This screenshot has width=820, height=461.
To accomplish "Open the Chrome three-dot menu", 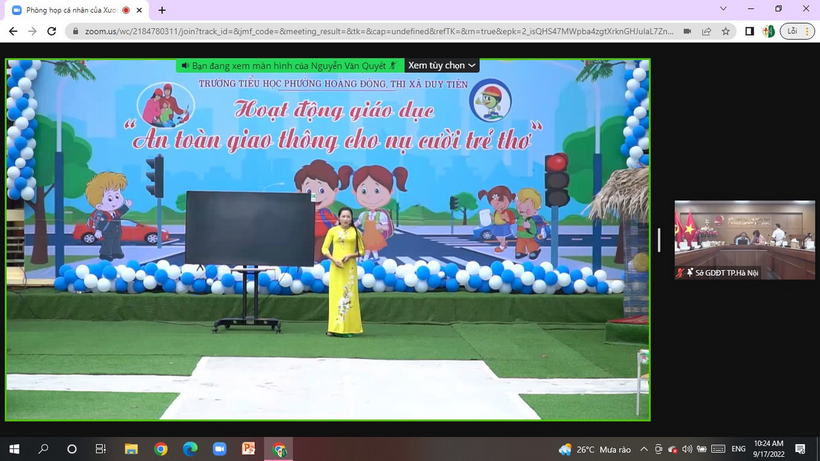I will click(x=808, y=31).
